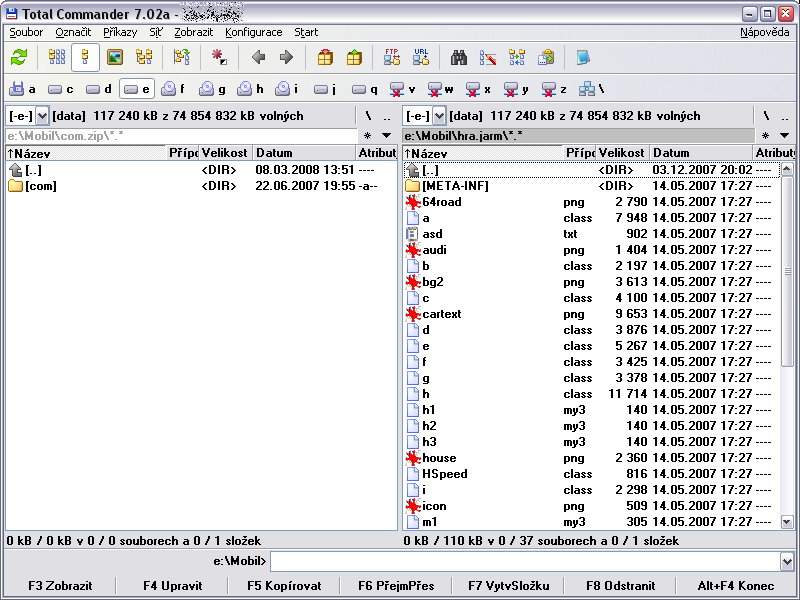
Task: Open the binoculars search files icon
Action: (x=459, y=57)
